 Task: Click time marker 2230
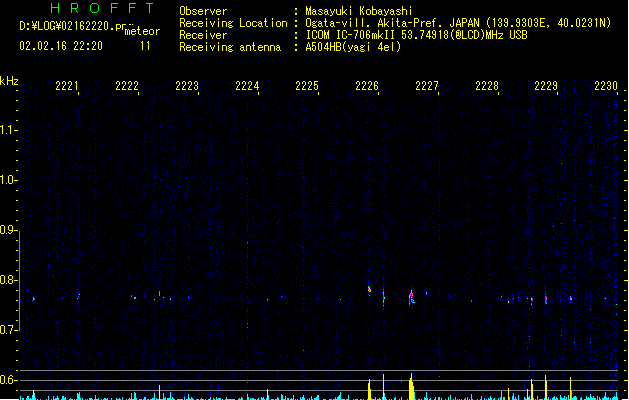(x=606, y=86)
